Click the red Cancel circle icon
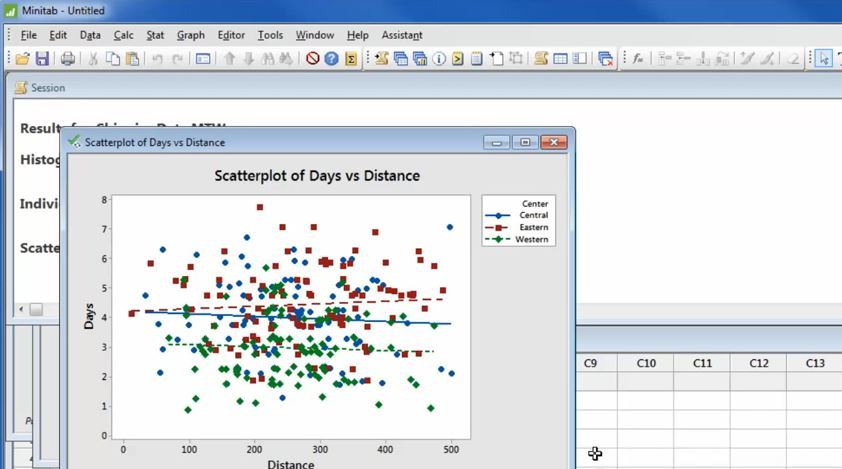 (x=313, y=58)
